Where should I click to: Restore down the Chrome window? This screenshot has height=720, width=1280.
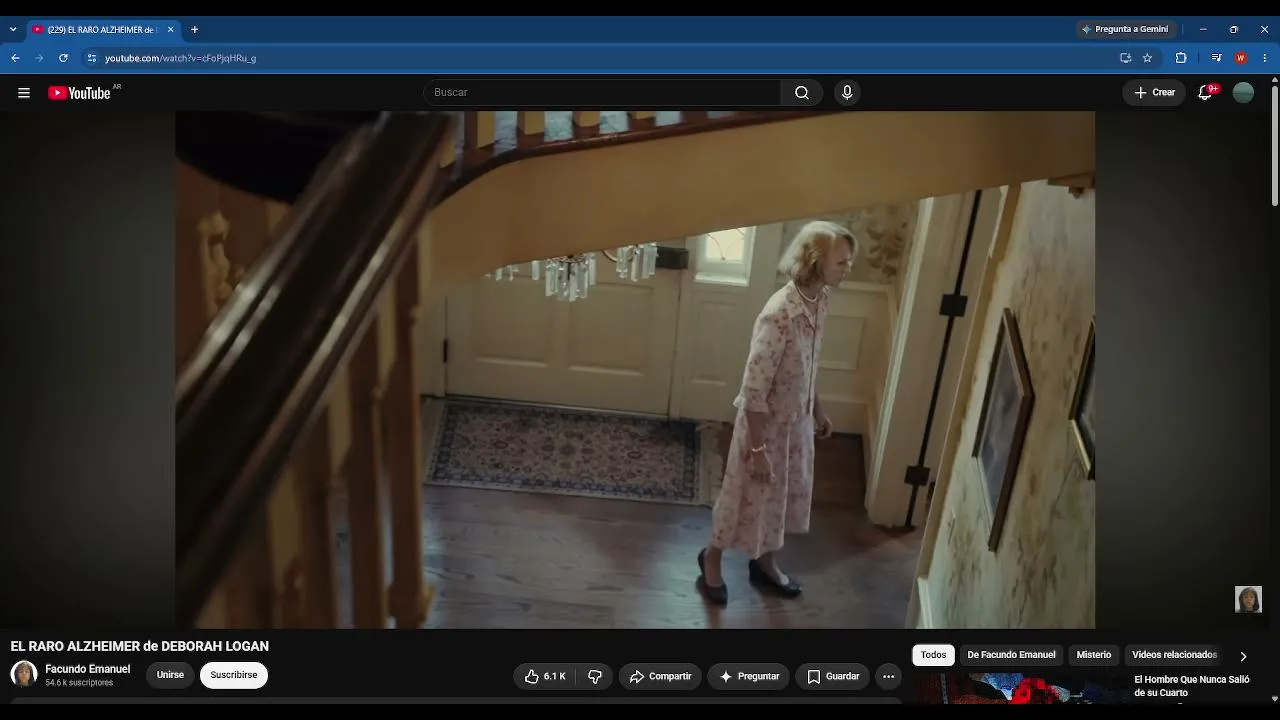(x=1234, y=30)
